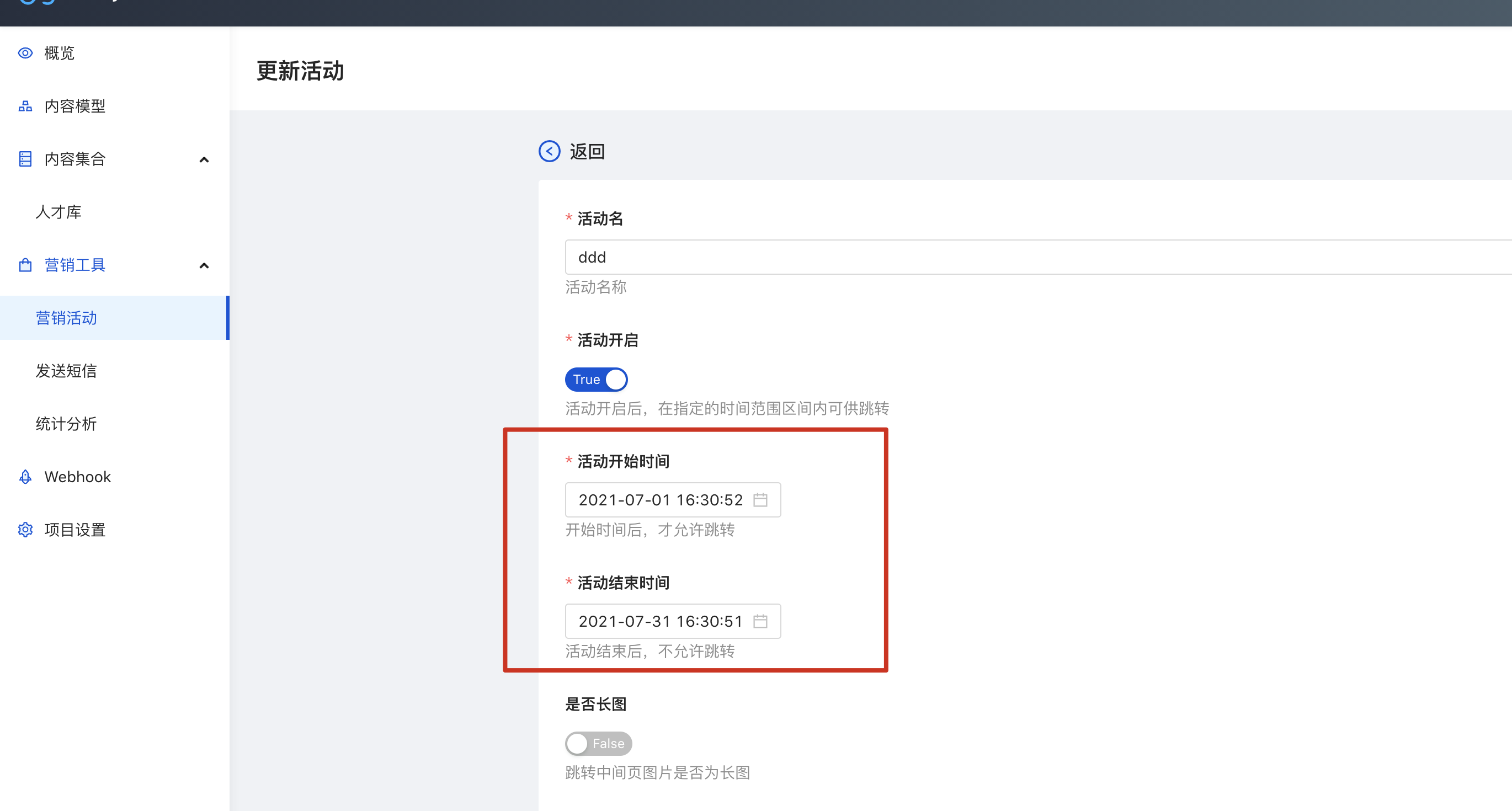This screenshot has width=1512, height=811.
Task: Select the 营销活动 menu item
Action: point(66,318)
